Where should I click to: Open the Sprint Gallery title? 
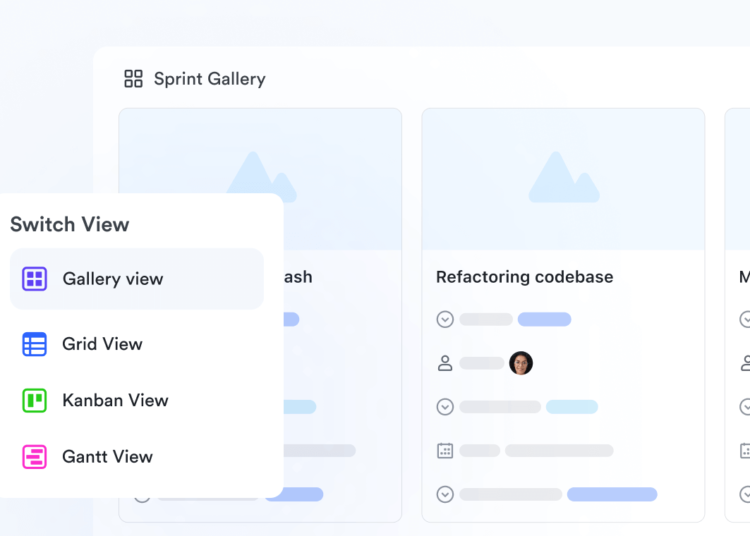210,79
